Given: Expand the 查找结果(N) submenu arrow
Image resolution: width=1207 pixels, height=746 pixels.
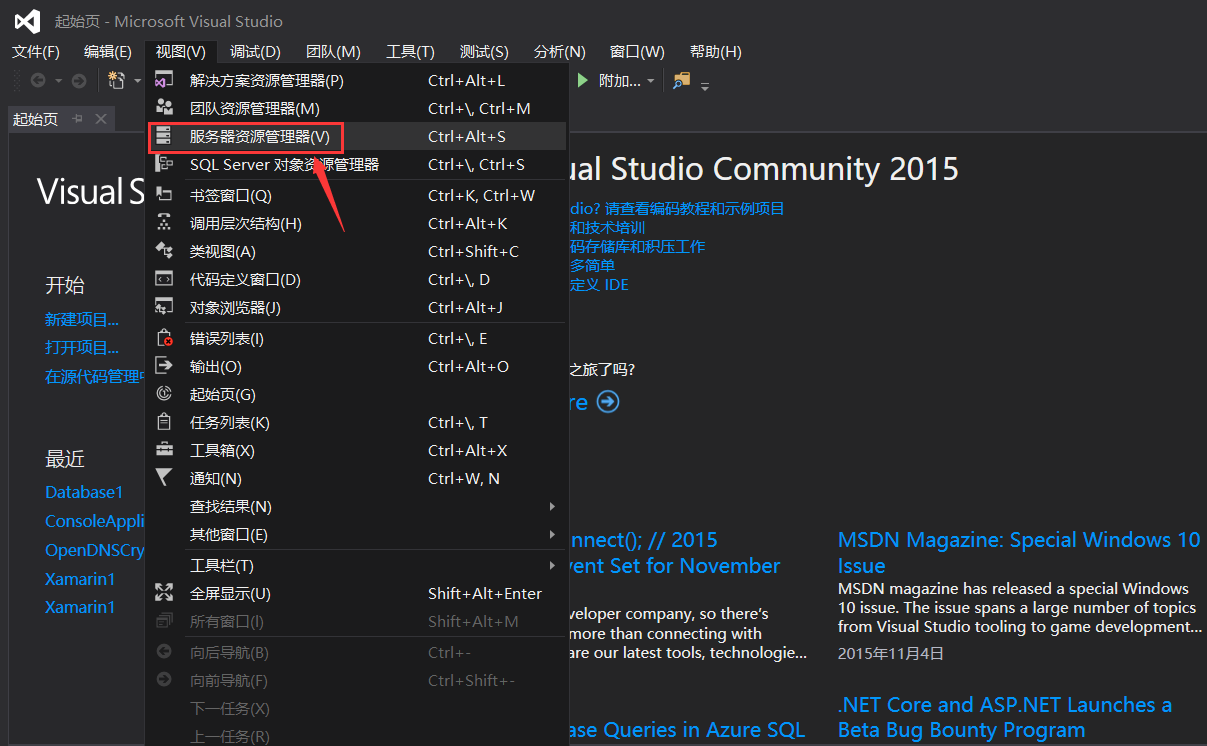Looking at the screenshot, I should [x=552, y=506].
